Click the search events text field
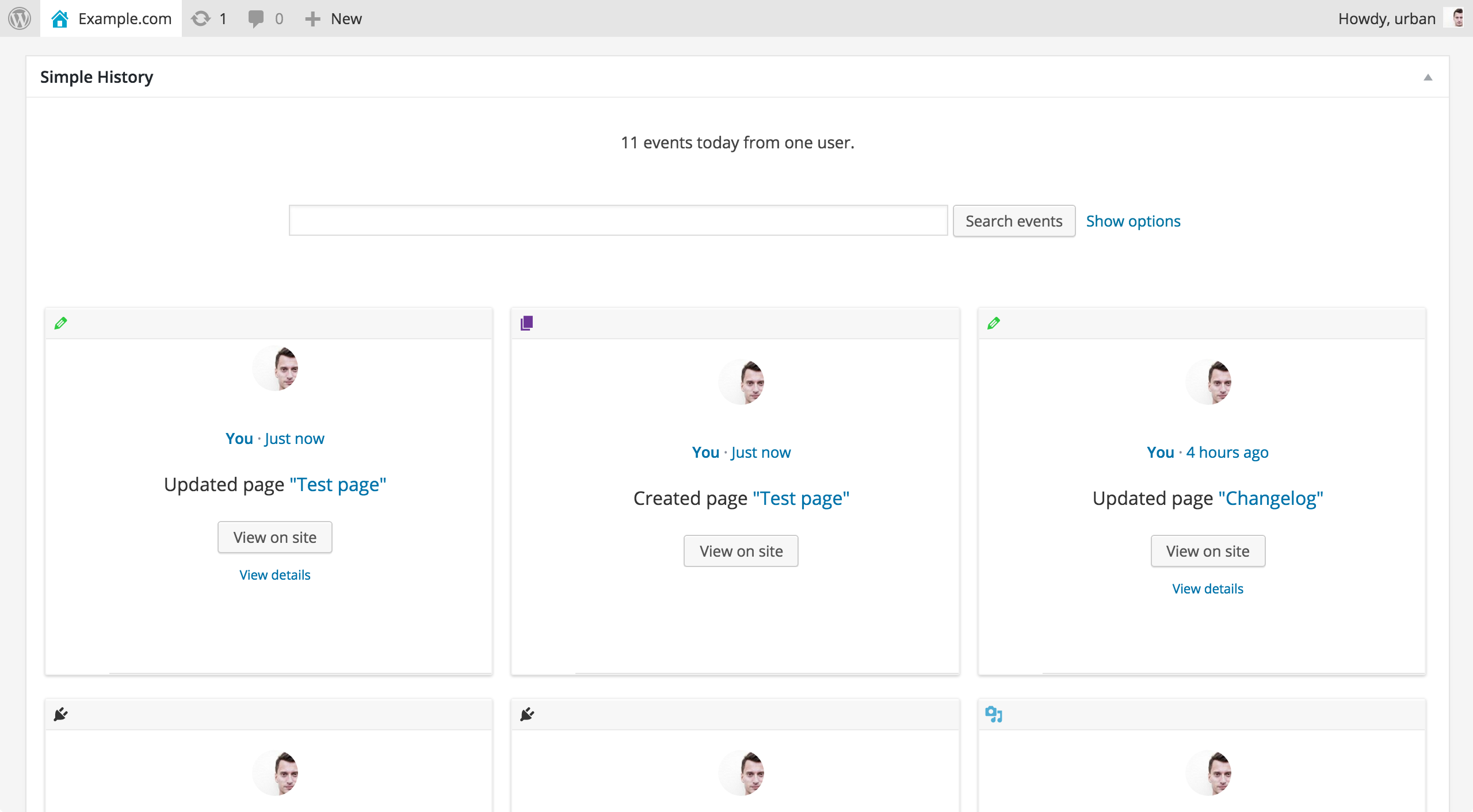 (x=618, y=221)
